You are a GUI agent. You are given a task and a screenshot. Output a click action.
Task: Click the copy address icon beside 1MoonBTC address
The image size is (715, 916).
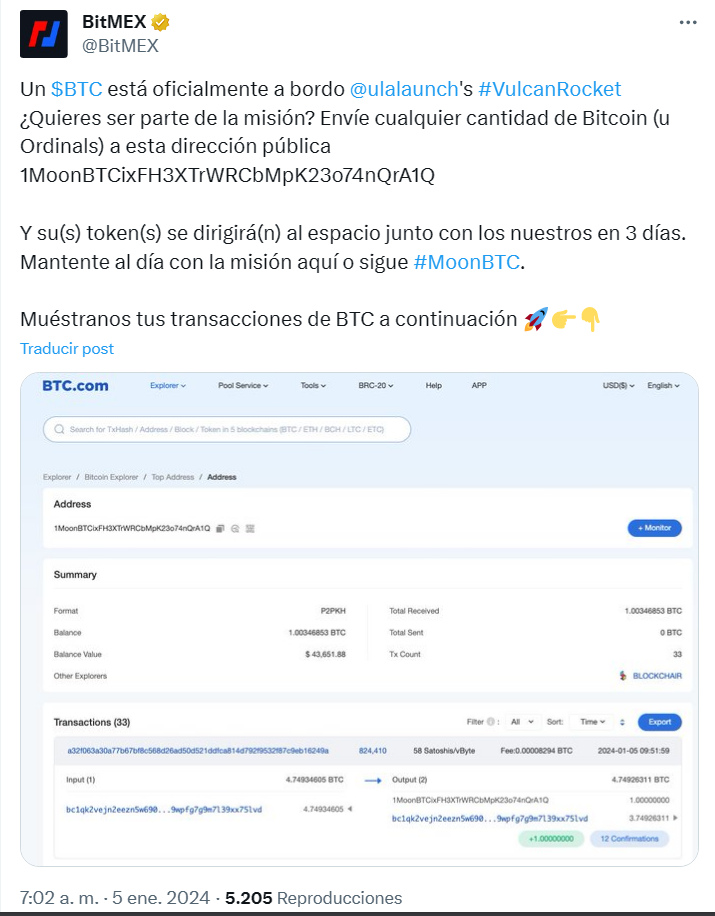coord(220,529)
